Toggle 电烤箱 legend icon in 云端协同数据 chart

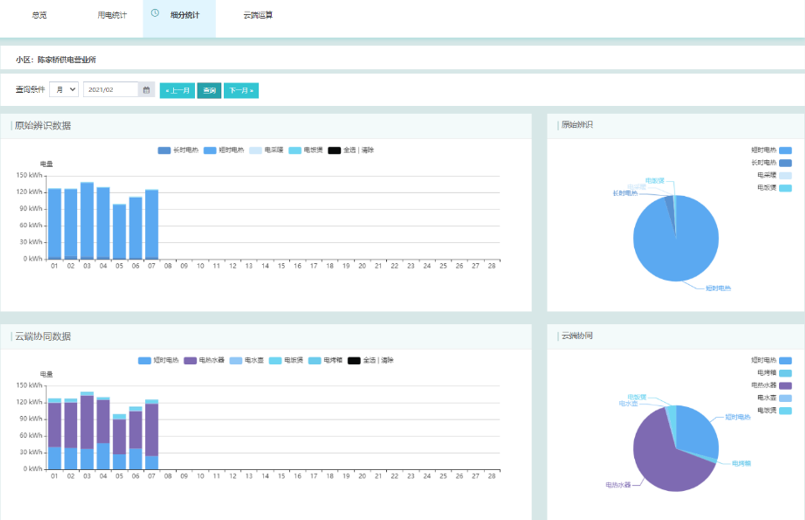click(x=314, y=360)
